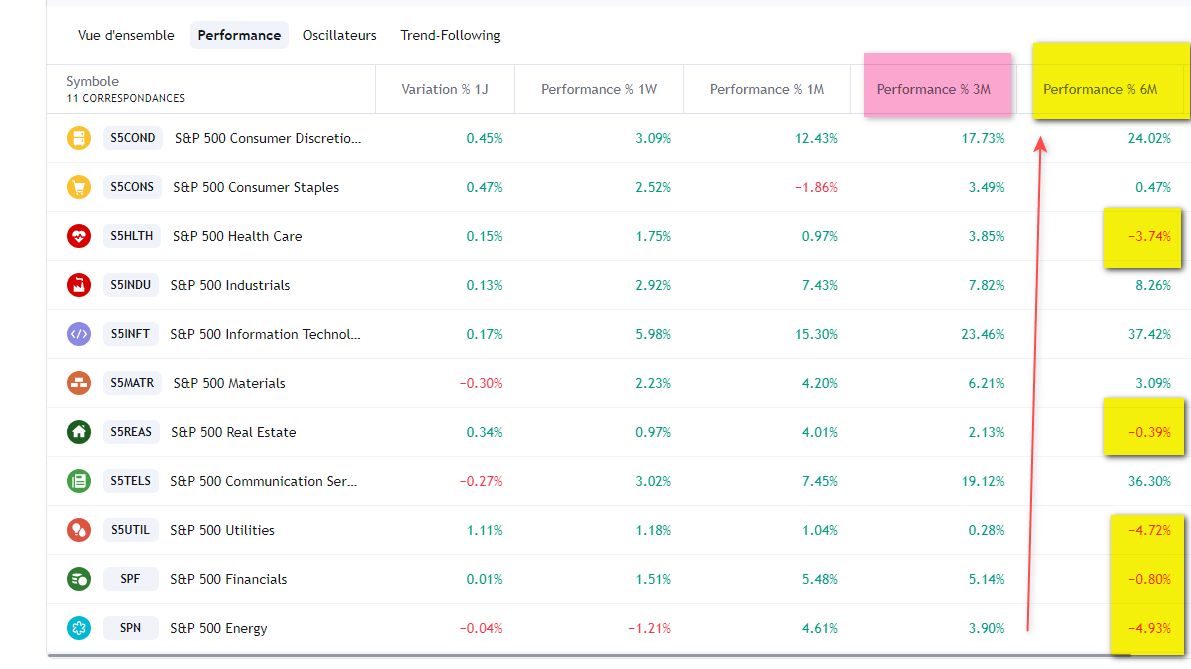
Task: Click the Industrials factory icon
Action: (x=79, y=285)
